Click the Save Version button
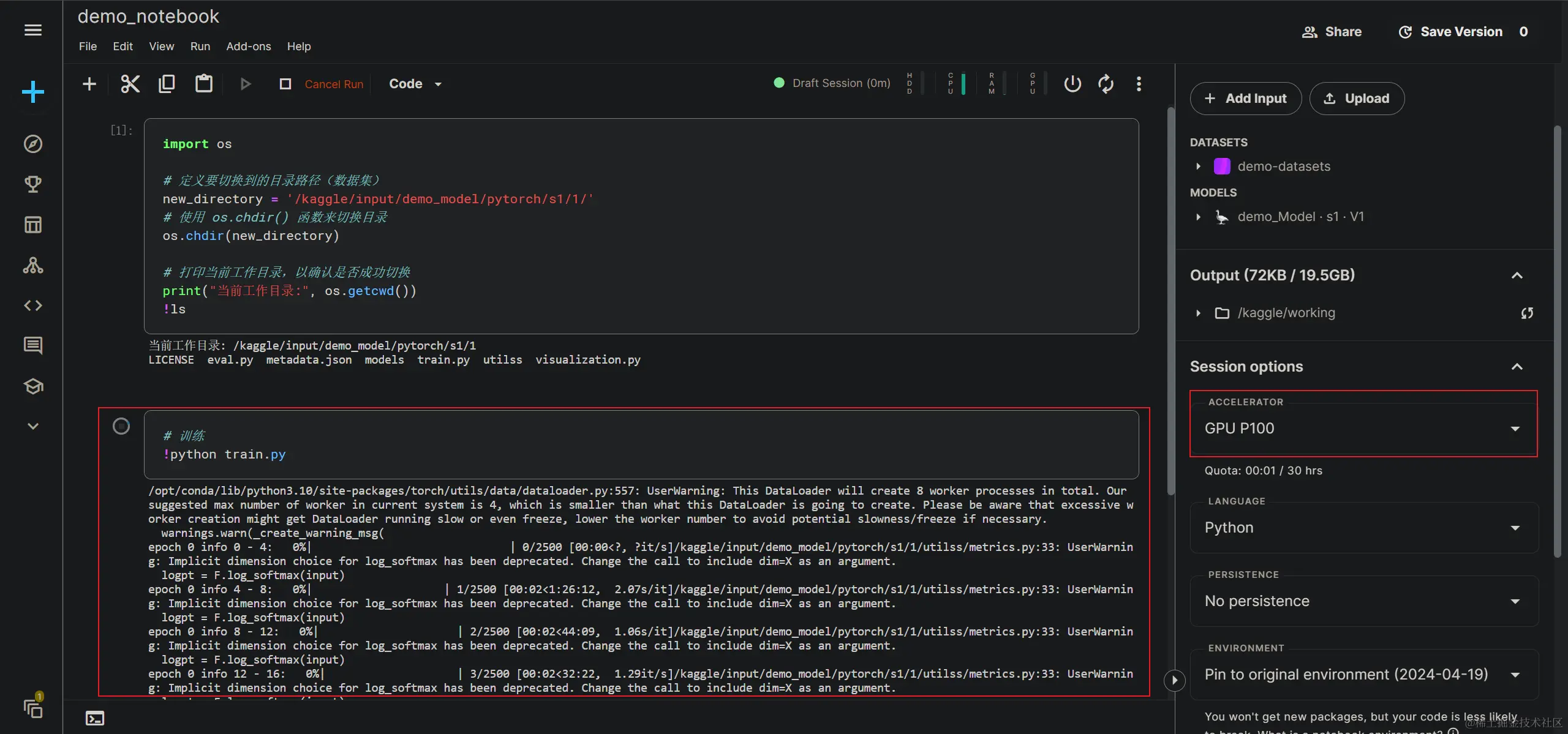 click(1450, 32)
